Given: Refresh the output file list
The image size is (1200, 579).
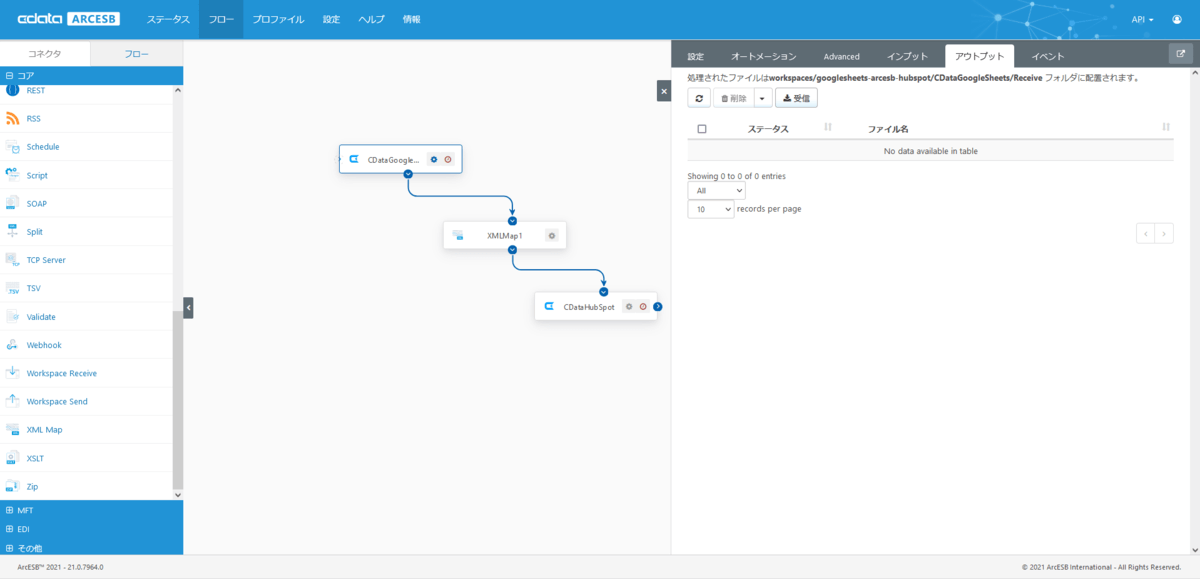Looking at the screenshot, I should tap(699, 98).
